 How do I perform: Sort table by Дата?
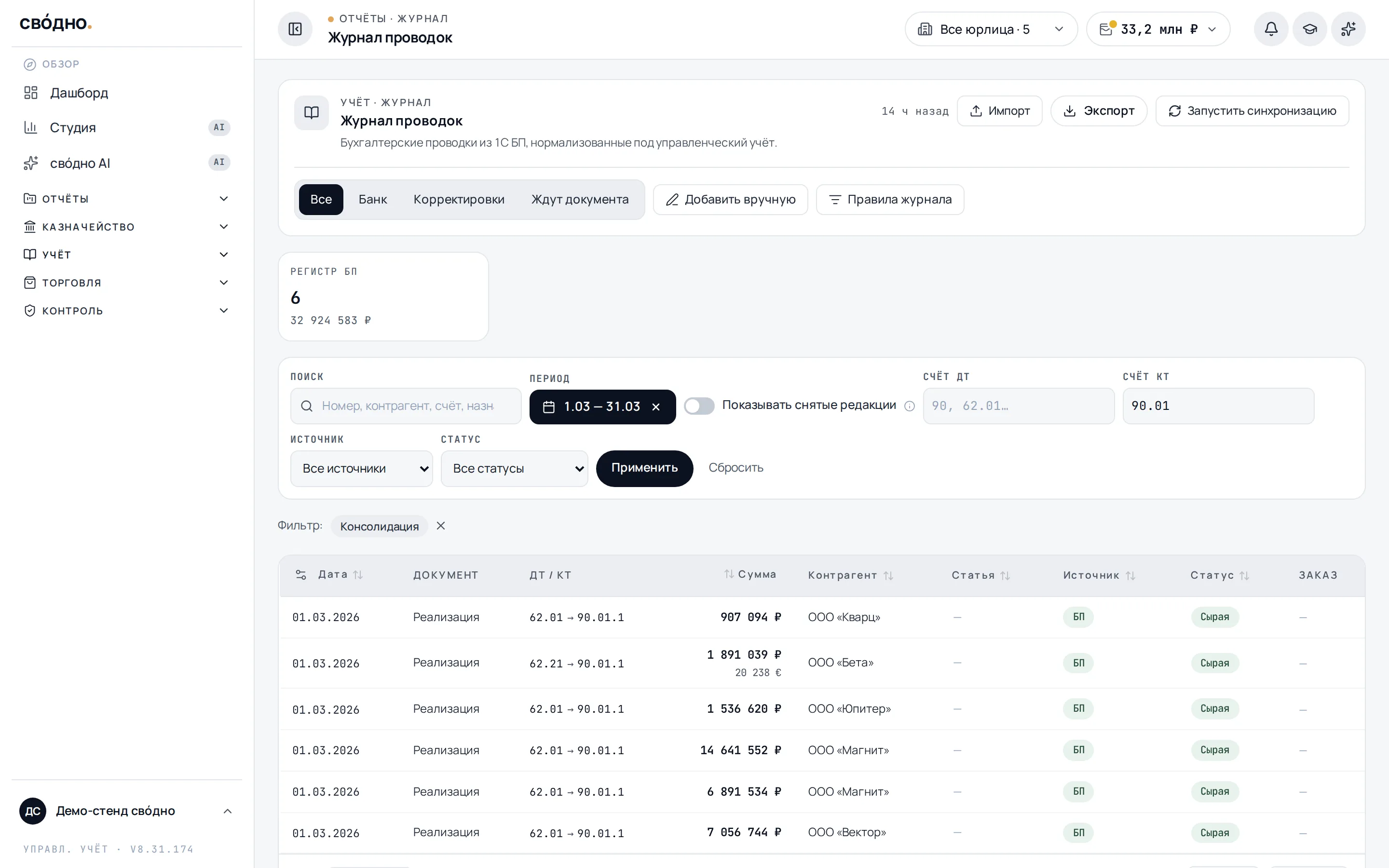tap(340, 575)
